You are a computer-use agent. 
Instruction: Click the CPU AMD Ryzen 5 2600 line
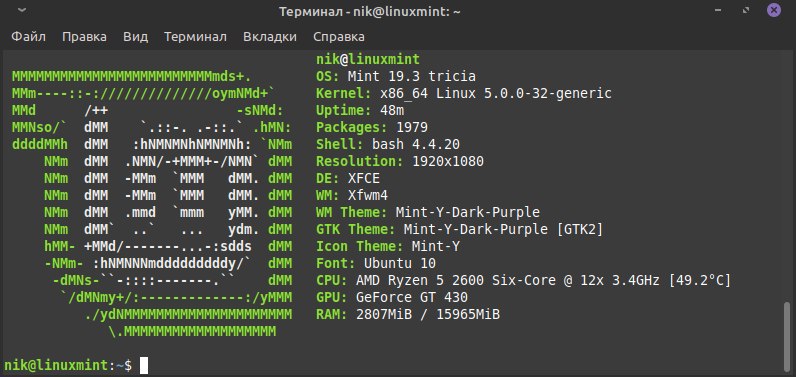tap(523, 281)
